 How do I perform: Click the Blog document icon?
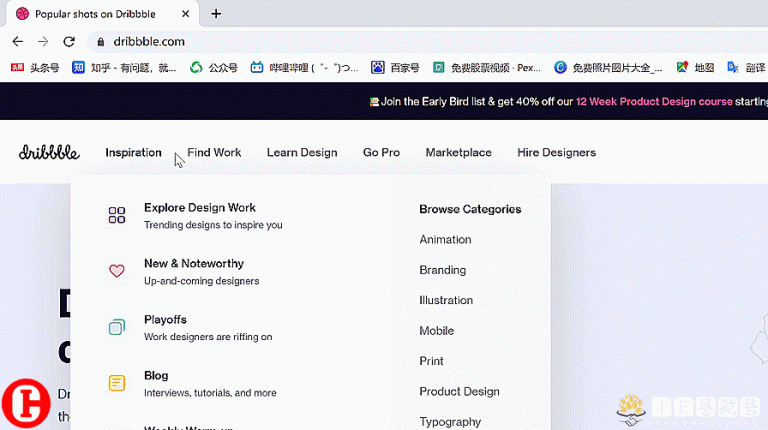117,382
